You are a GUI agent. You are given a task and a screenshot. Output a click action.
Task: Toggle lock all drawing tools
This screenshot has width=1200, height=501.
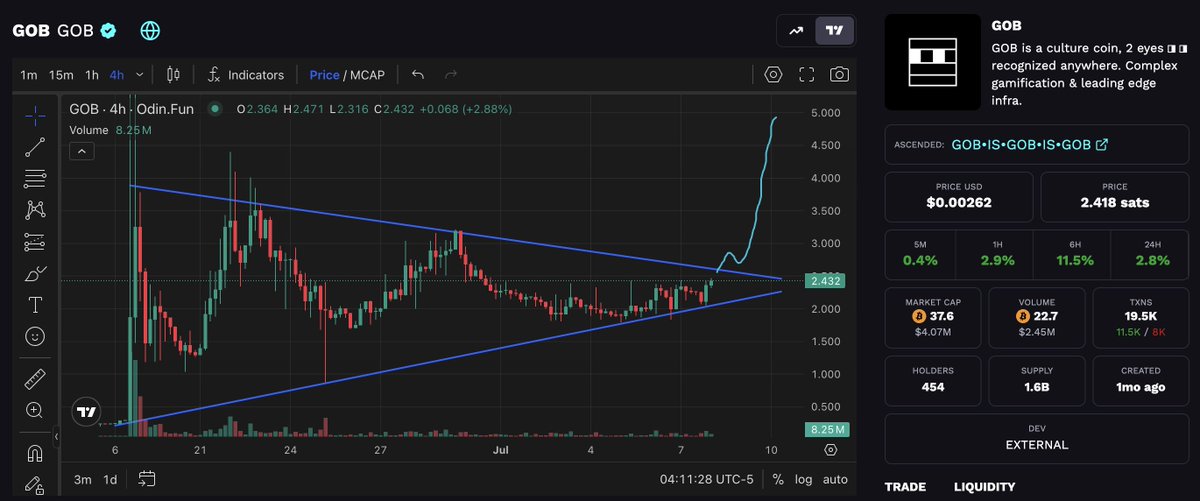coord(35,486)
